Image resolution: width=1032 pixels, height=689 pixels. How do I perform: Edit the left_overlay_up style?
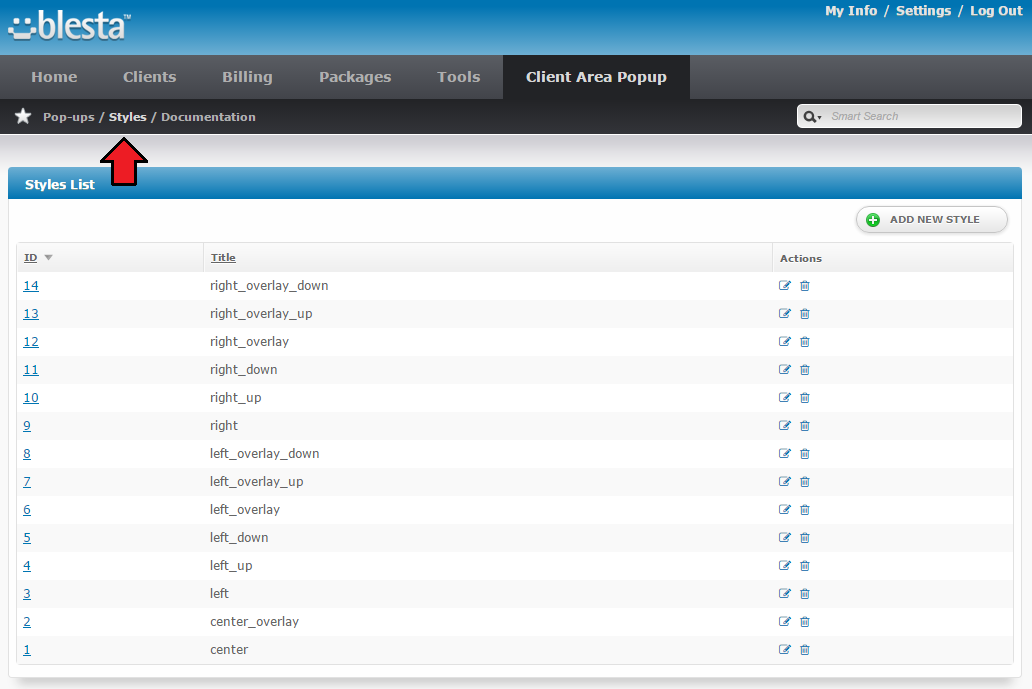[x=785, y=481]
